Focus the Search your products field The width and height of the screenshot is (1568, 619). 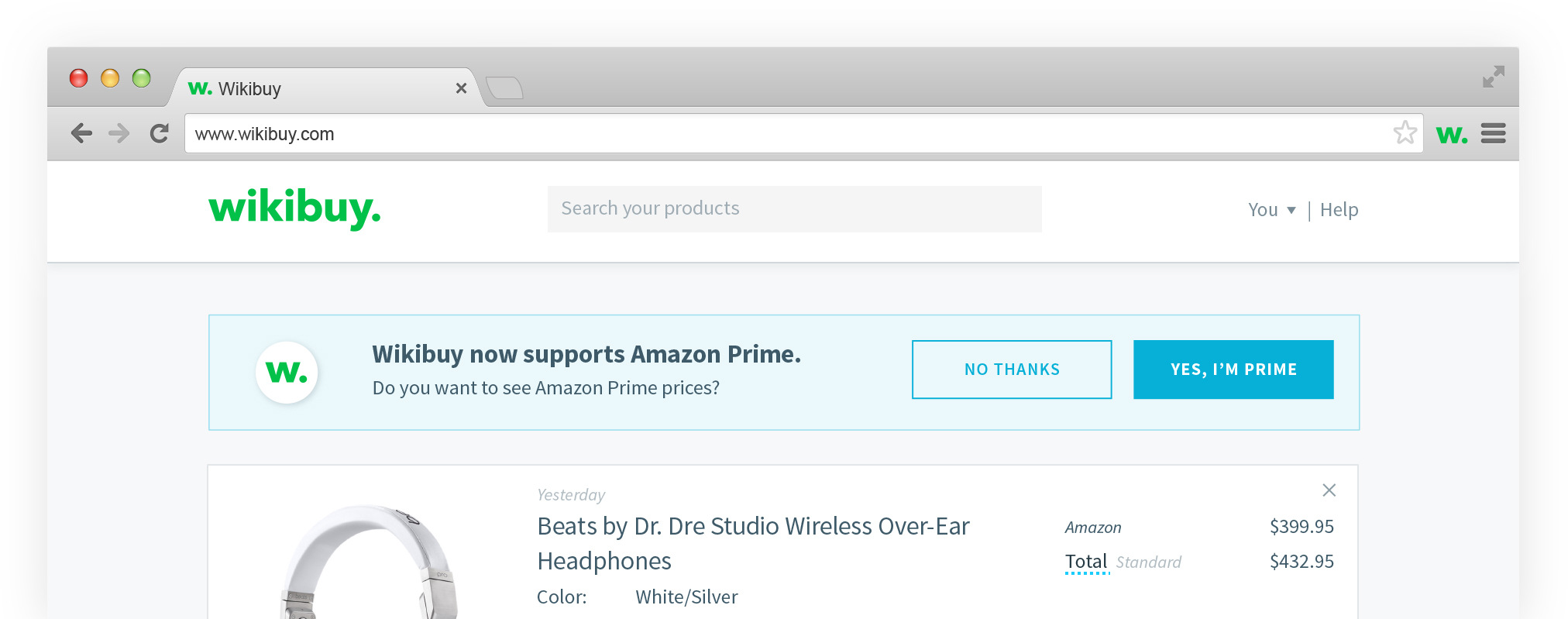click(794, 208)
